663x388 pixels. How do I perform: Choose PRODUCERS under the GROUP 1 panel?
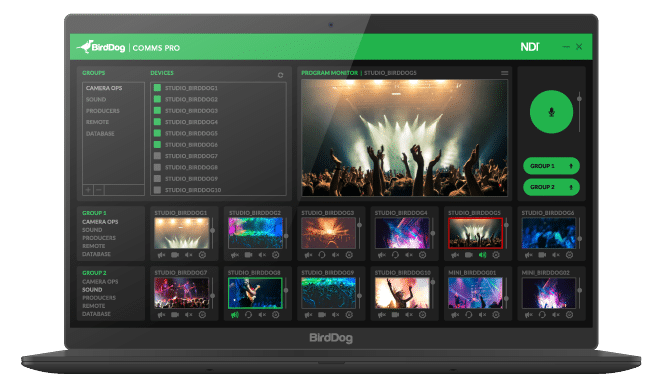[99, 238]
